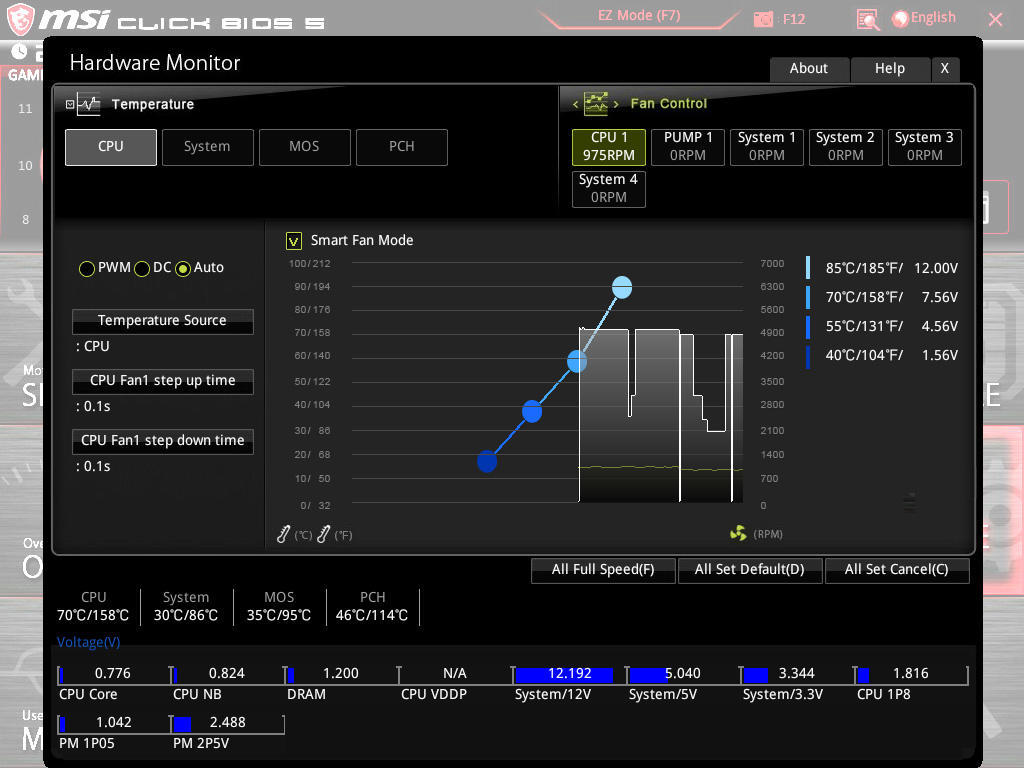Select the MOS temperature tab
Image resolution: width=1024 pixels, height=768 pixels.
(x=305, y=147)
